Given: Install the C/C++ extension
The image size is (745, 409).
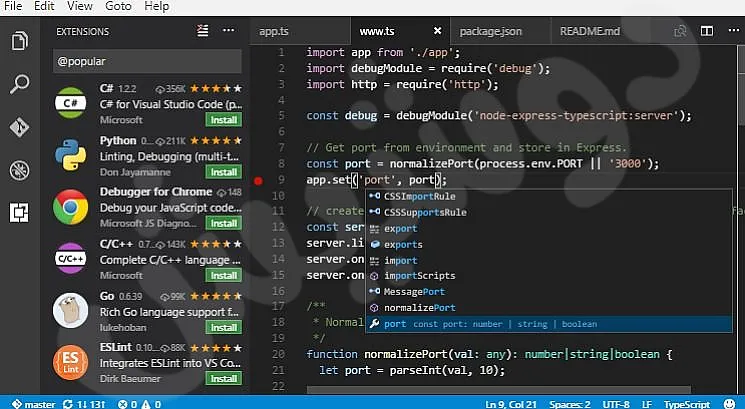Looking at the screenshot, I should click(x=224, y=276).
